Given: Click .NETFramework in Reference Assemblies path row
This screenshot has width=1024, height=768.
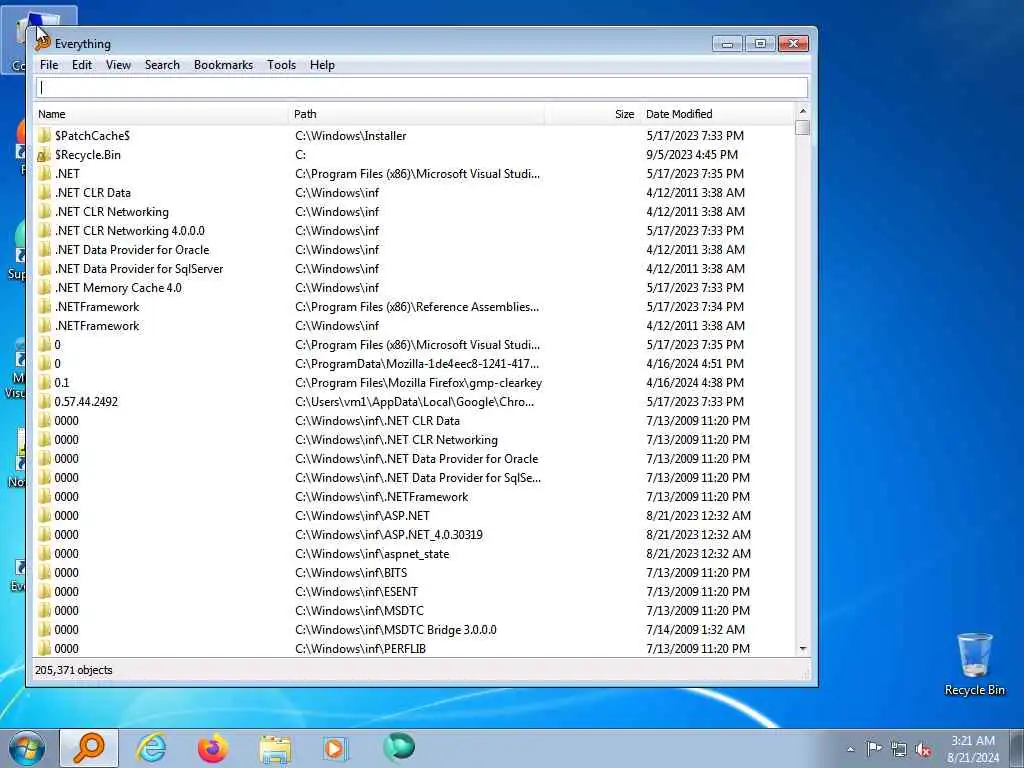Looking at the screenshot, I should pyautogui.click(x=97, y=307).
